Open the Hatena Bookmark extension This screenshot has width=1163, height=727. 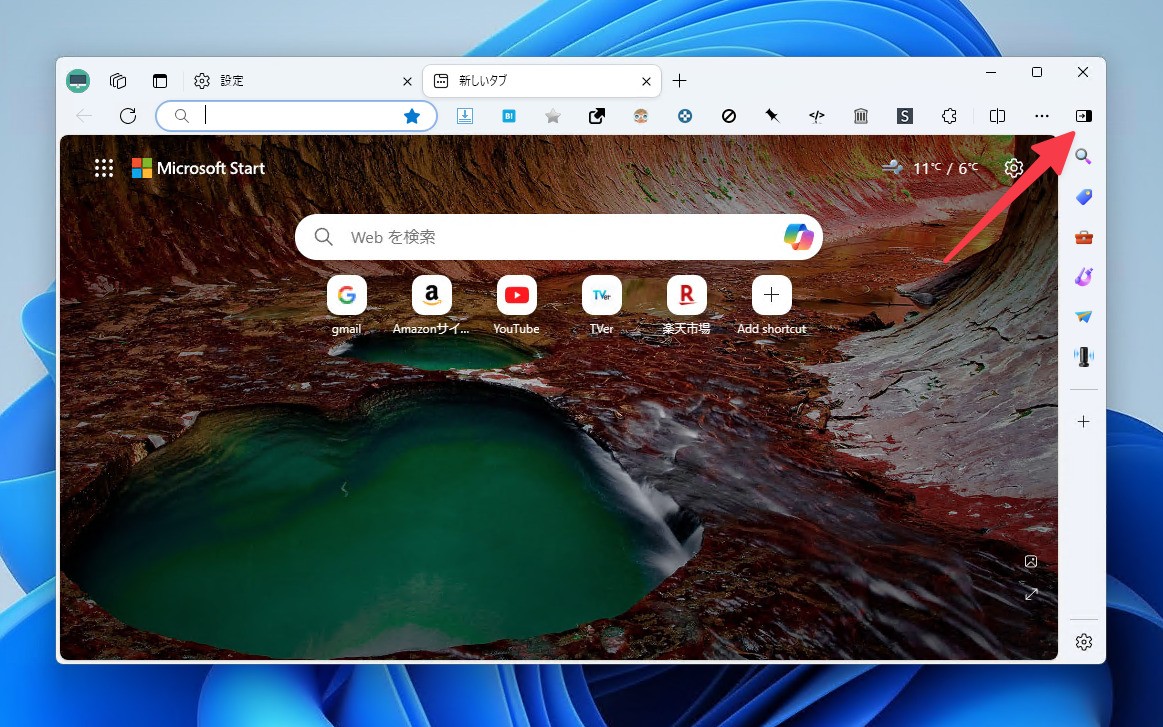[509, 115]
